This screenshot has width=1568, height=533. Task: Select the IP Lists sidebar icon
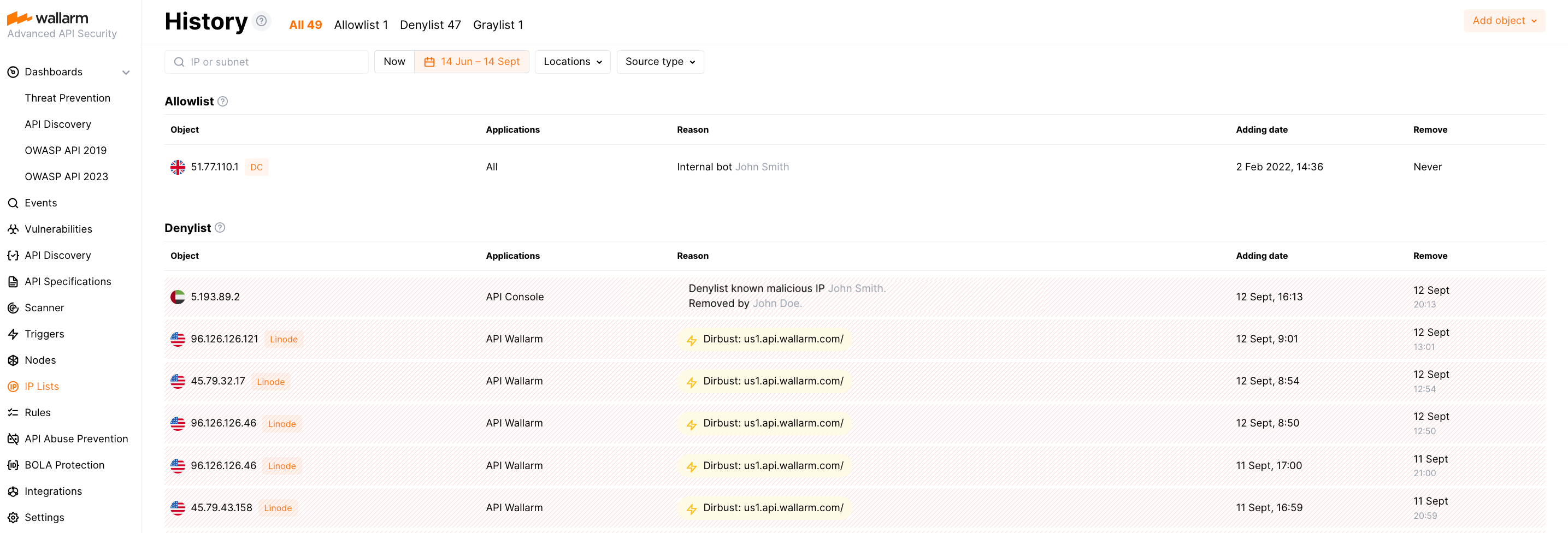[13, 386]
